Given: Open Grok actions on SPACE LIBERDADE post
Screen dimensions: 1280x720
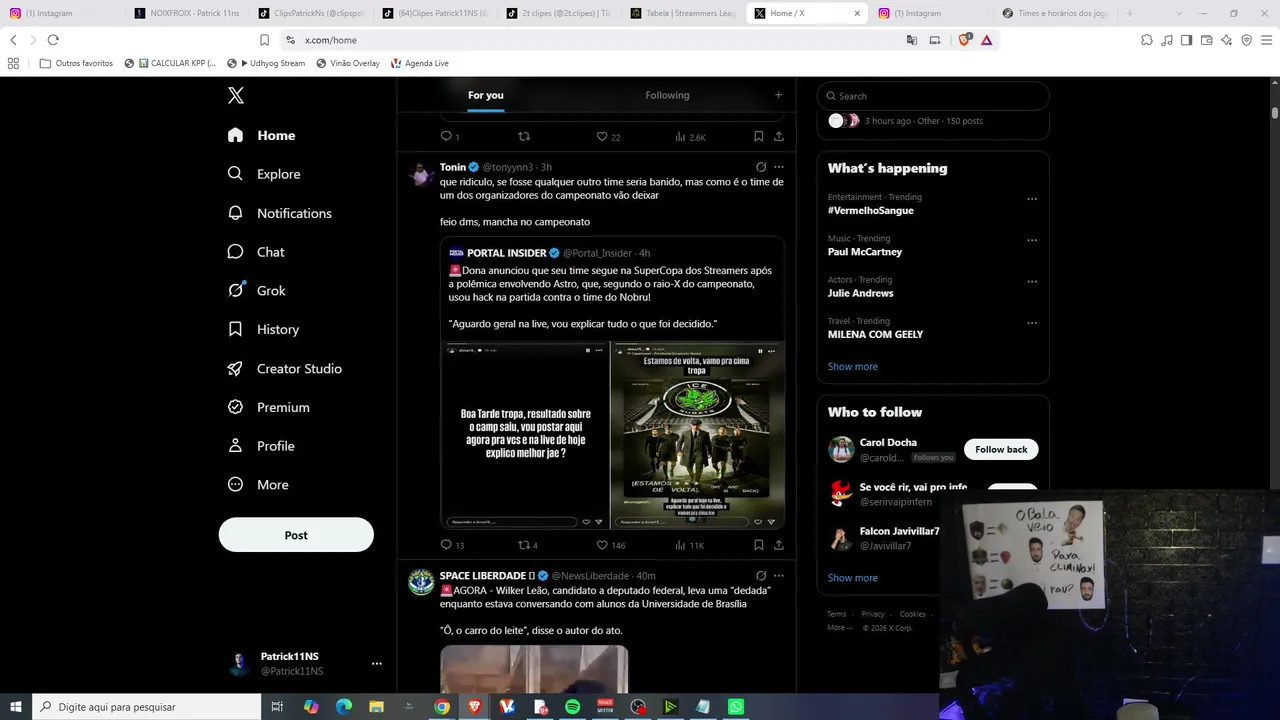Looking at the screenshot, I should click(x=761, y=576).
